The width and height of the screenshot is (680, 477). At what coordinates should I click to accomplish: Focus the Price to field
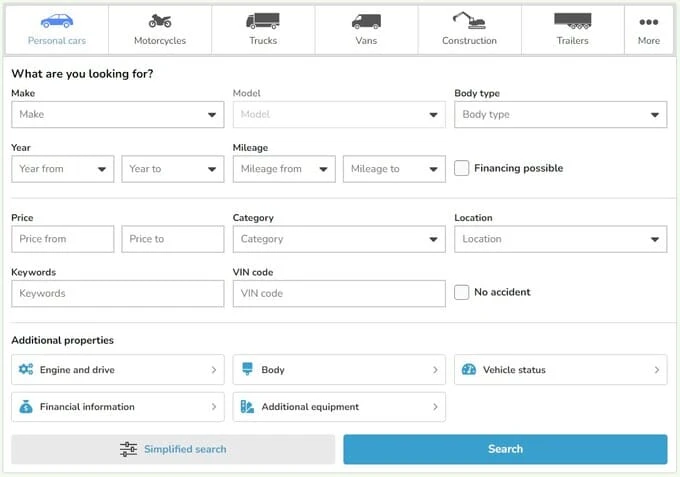pos(173,239)
